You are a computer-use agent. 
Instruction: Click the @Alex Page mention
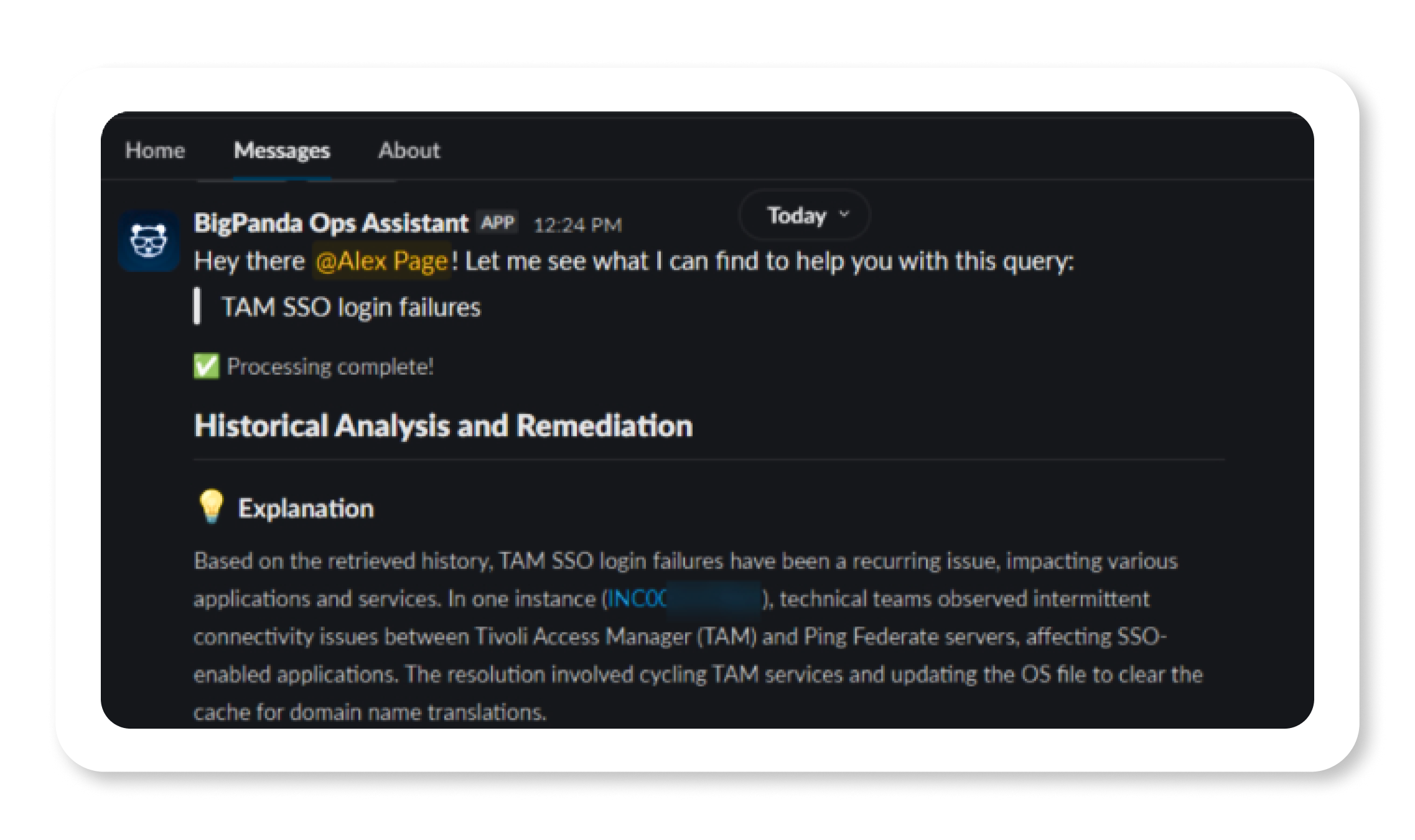tap(381, 261)
